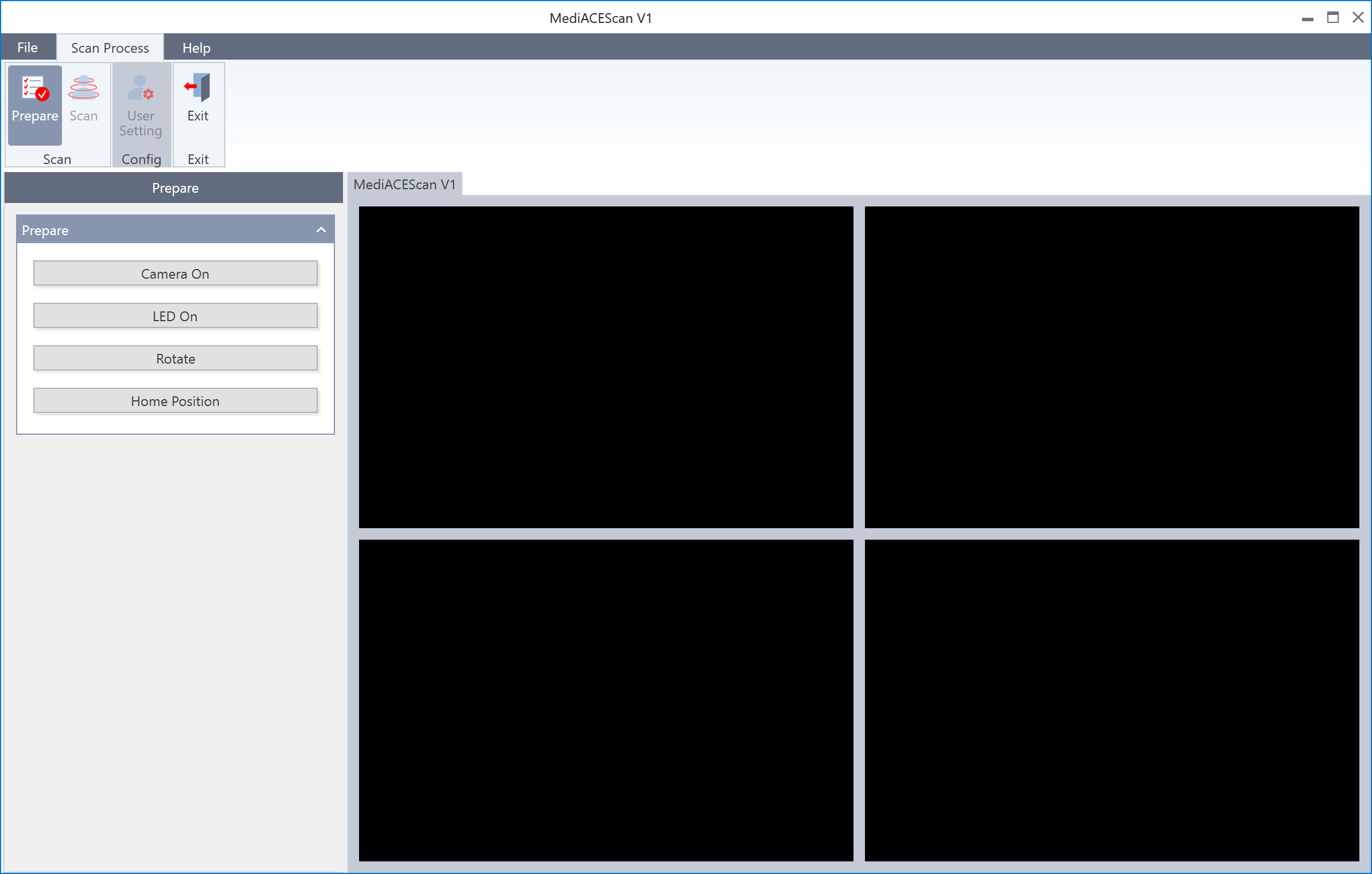Select the top-right camera view
Viewport: 1372px width, 874px height.
pos(1112,367)
